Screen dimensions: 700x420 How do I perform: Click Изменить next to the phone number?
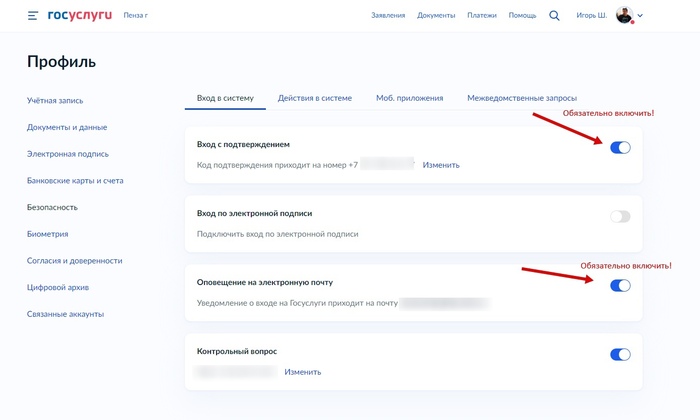point(441,165)
